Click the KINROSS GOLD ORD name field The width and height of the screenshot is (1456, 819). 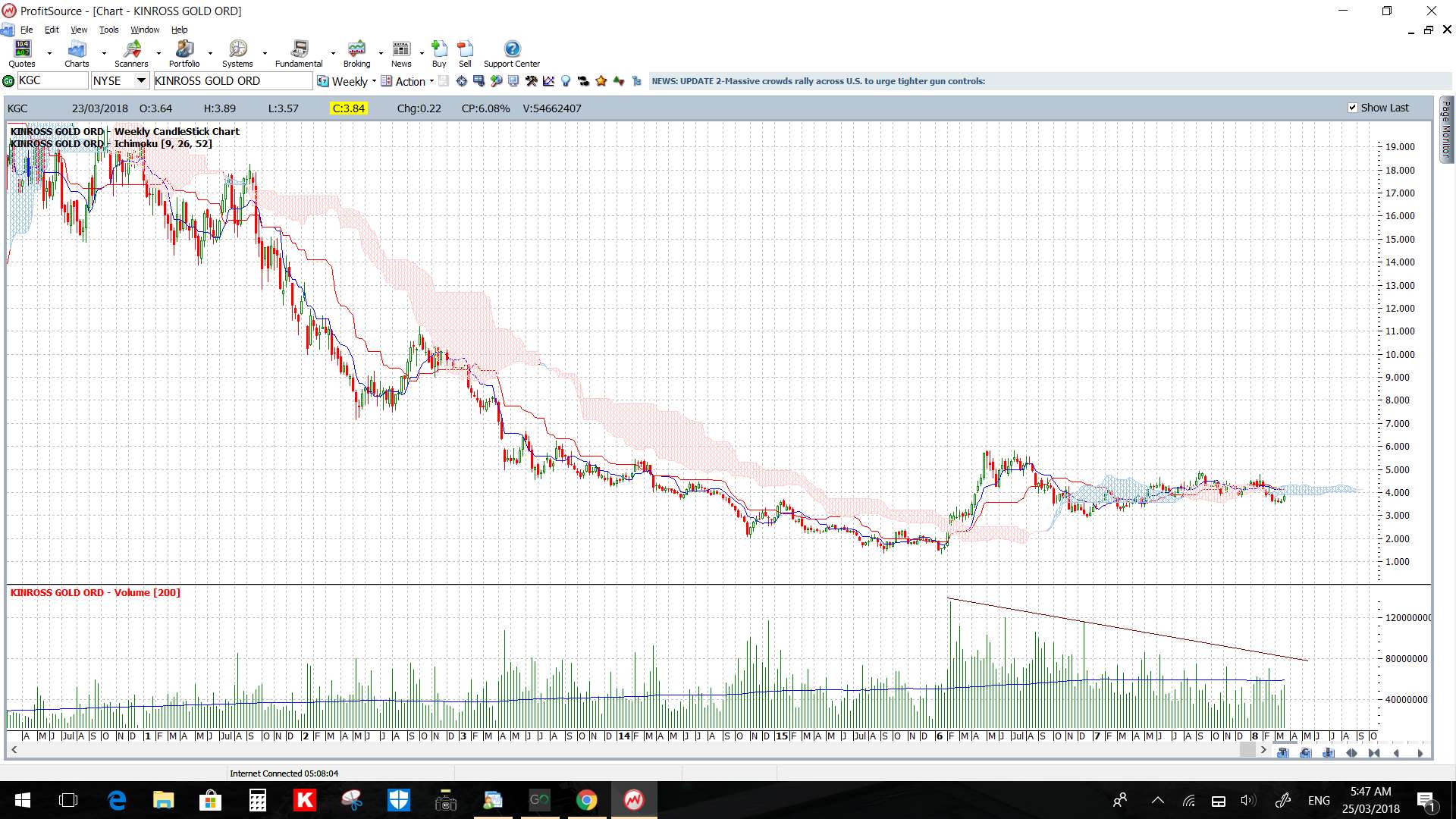(233, 80)
